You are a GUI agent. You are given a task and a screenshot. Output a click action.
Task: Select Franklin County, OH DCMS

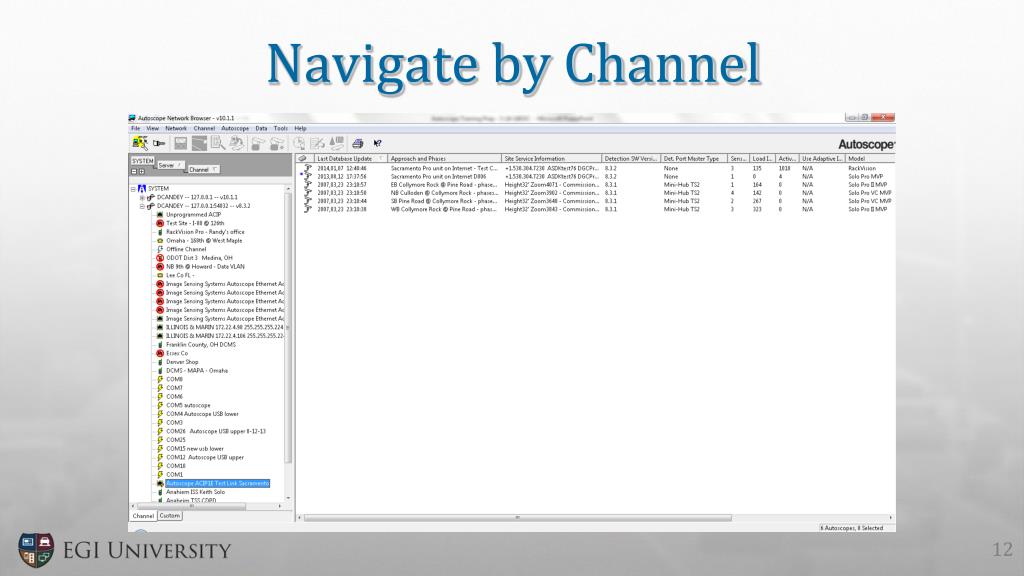200,345
